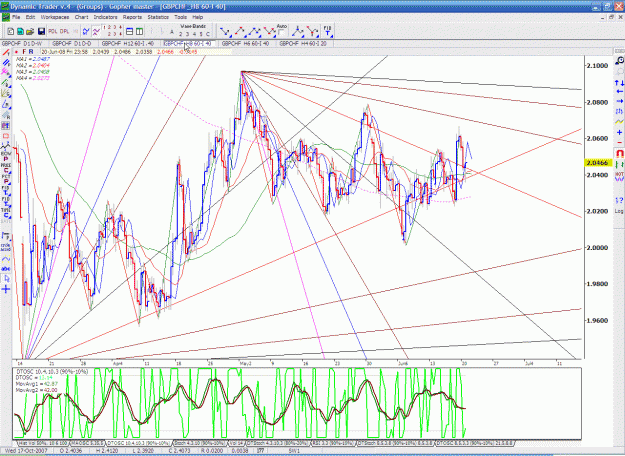Click the zoom magnifier icon on right toolbar
625x456 pixels.
(619, 61)
